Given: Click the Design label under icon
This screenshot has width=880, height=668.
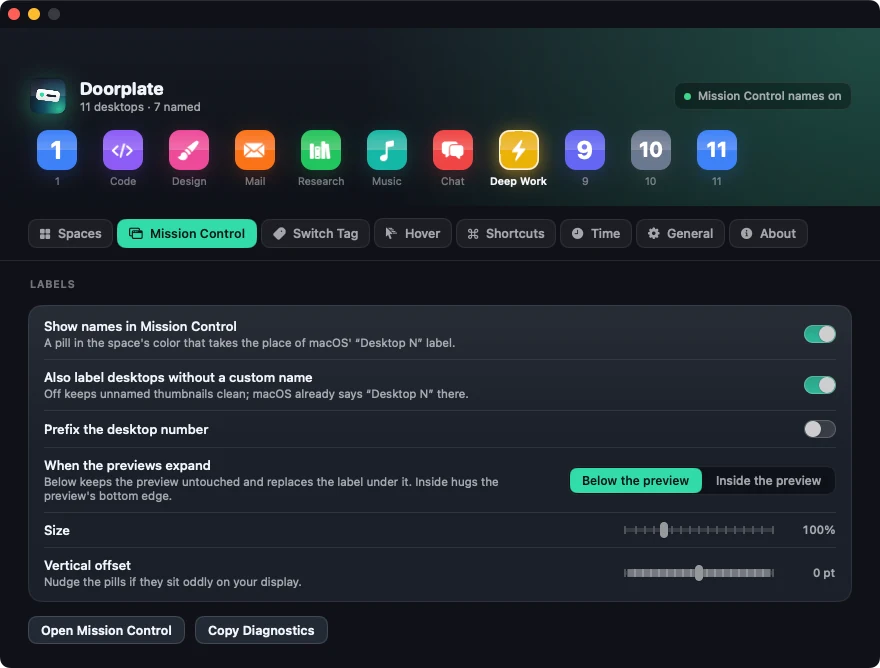Looking at the screenshot, I should coord(189,181).
